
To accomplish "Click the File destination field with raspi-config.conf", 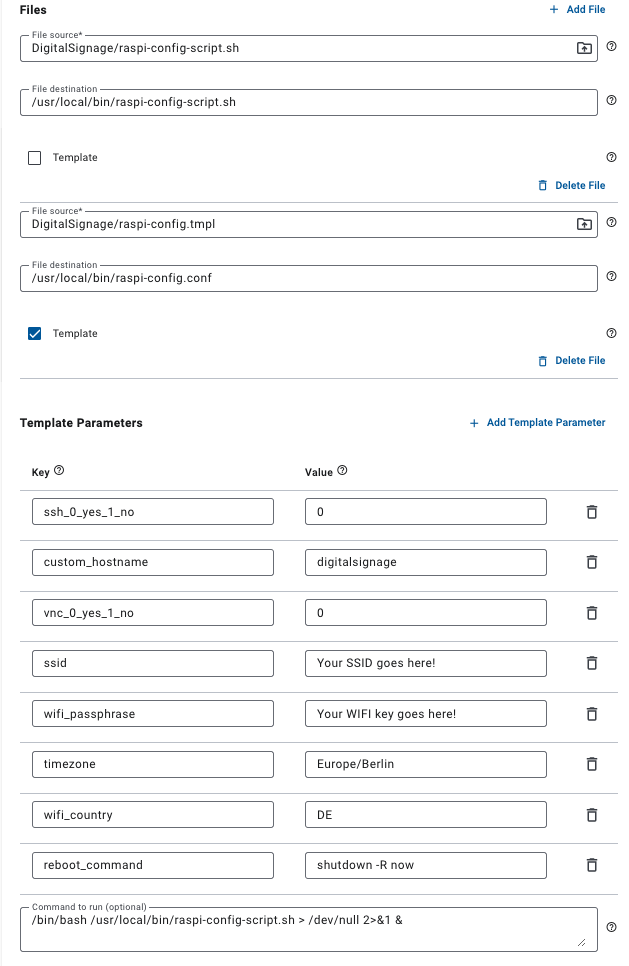I will pos(308,278).
